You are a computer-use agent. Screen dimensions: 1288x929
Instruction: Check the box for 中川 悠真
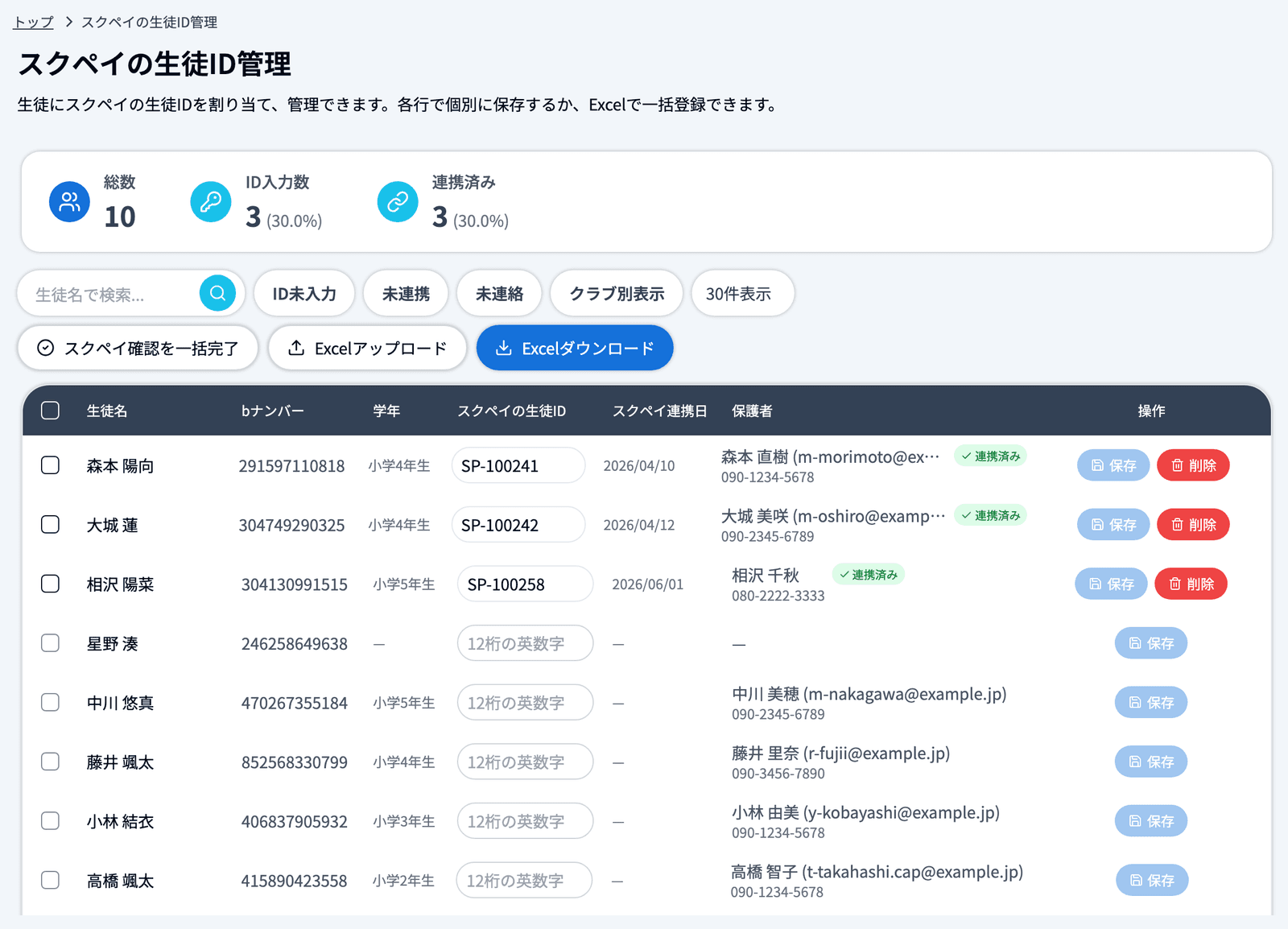(x=50, y=703)
